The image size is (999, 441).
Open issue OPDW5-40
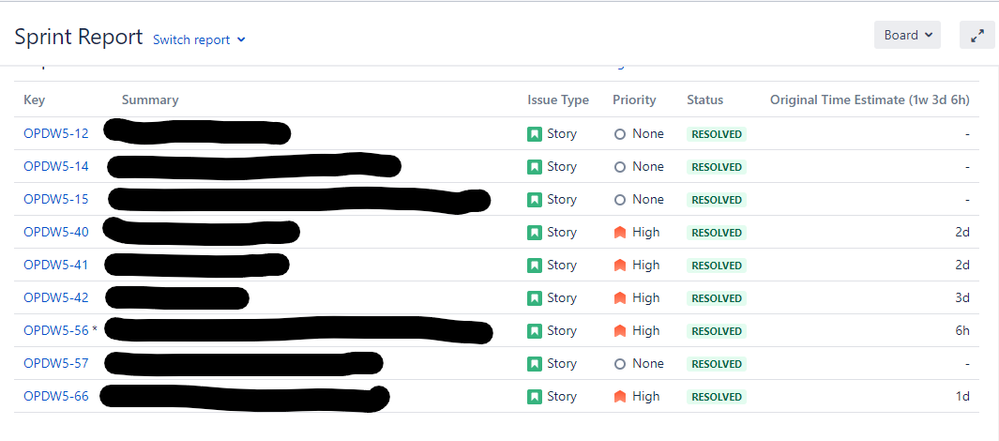(x=56, y=232)
